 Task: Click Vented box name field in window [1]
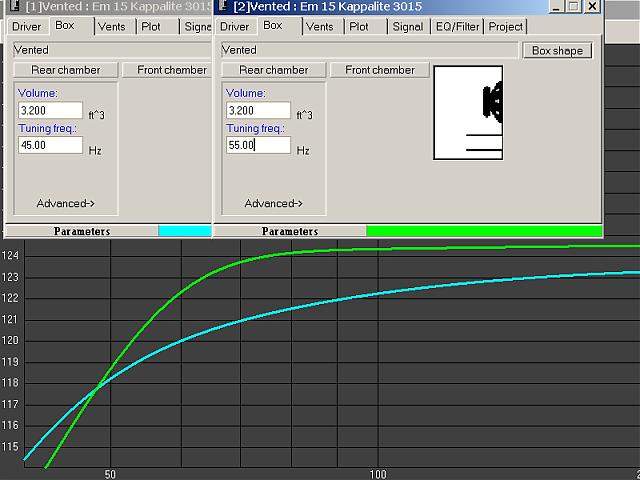(x=113, y=50)
